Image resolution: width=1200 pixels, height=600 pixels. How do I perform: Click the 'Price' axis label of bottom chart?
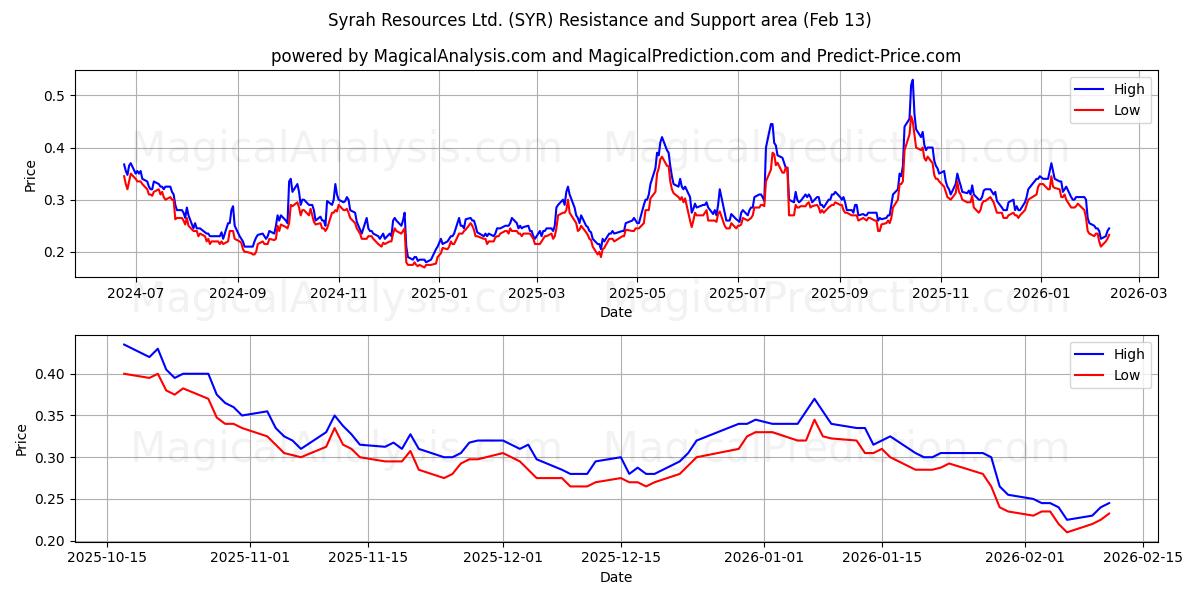(x=22, y=439)
